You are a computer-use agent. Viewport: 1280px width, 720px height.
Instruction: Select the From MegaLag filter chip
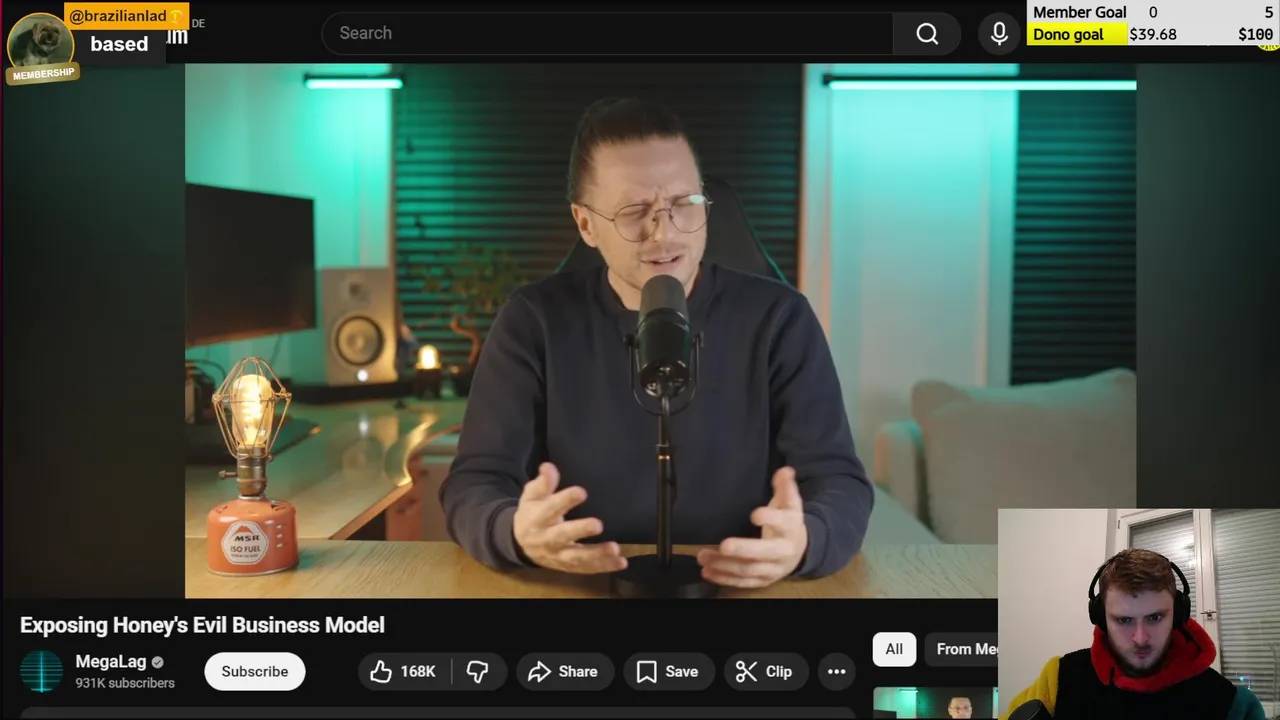961,649
